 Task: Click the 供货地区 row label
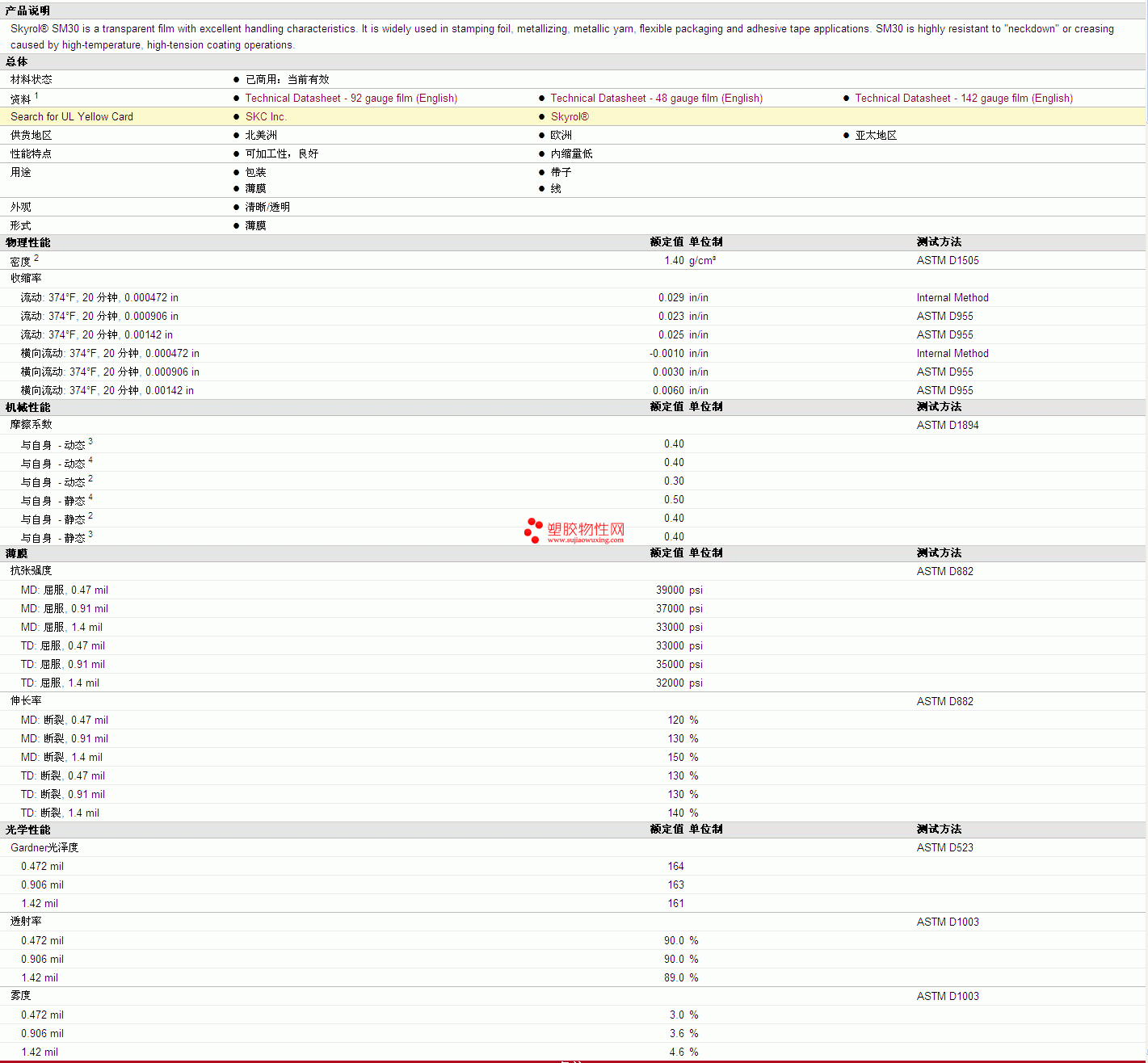[x=31, y=135]
